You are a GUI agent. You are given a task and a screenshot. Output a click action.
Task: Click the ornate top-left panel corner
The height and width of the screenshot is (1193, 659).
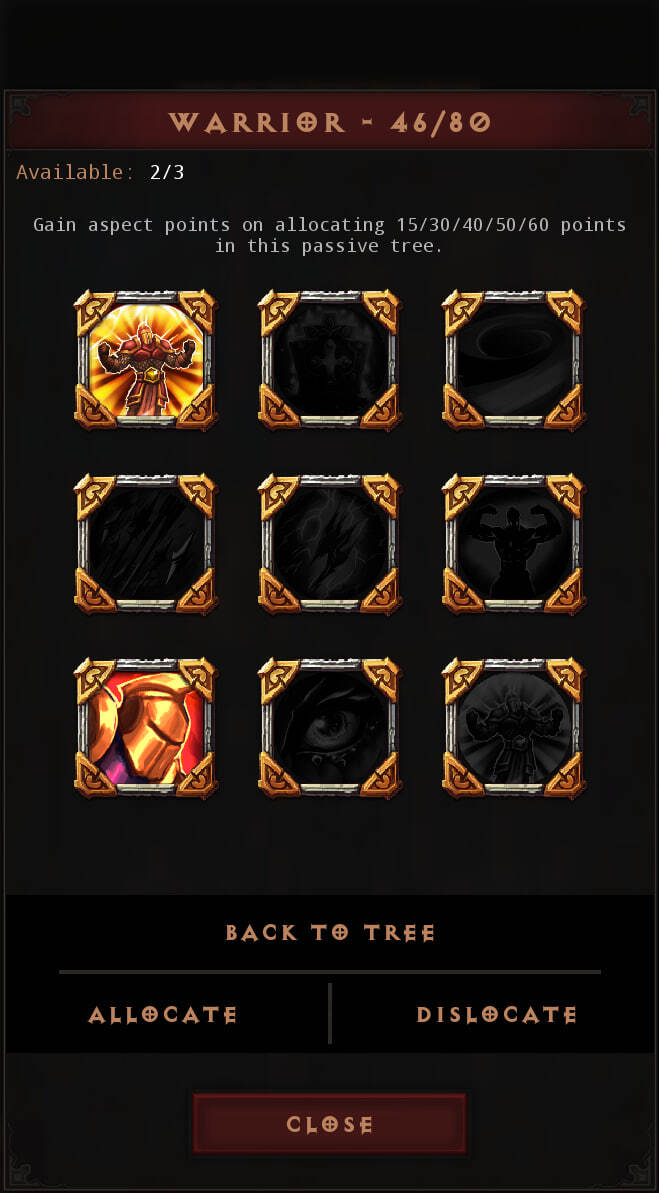tap(21, 107)
